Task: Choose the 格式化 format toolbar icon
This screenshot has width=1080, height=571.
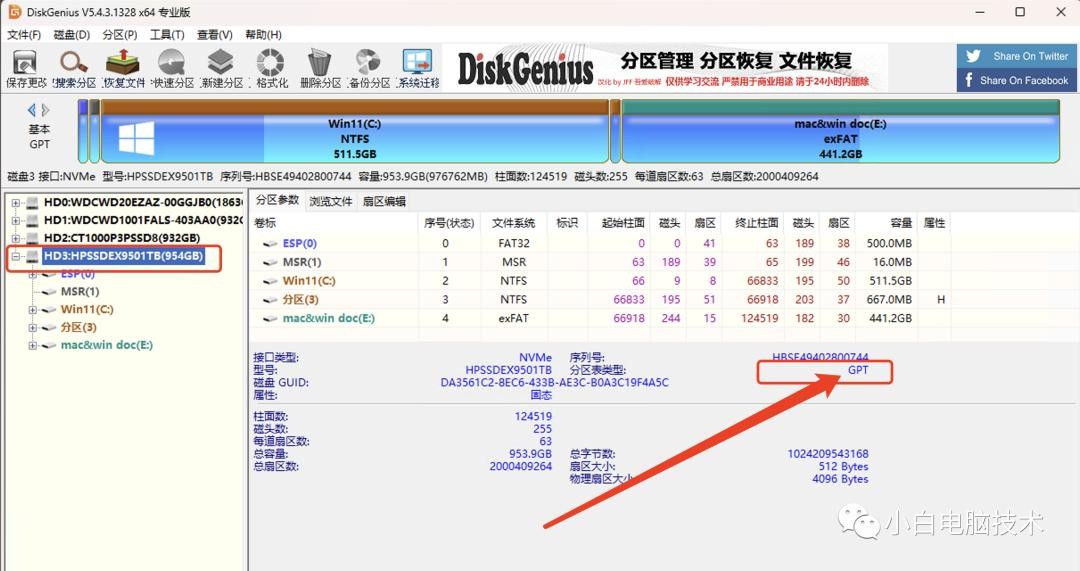Action: coord(270,67)
